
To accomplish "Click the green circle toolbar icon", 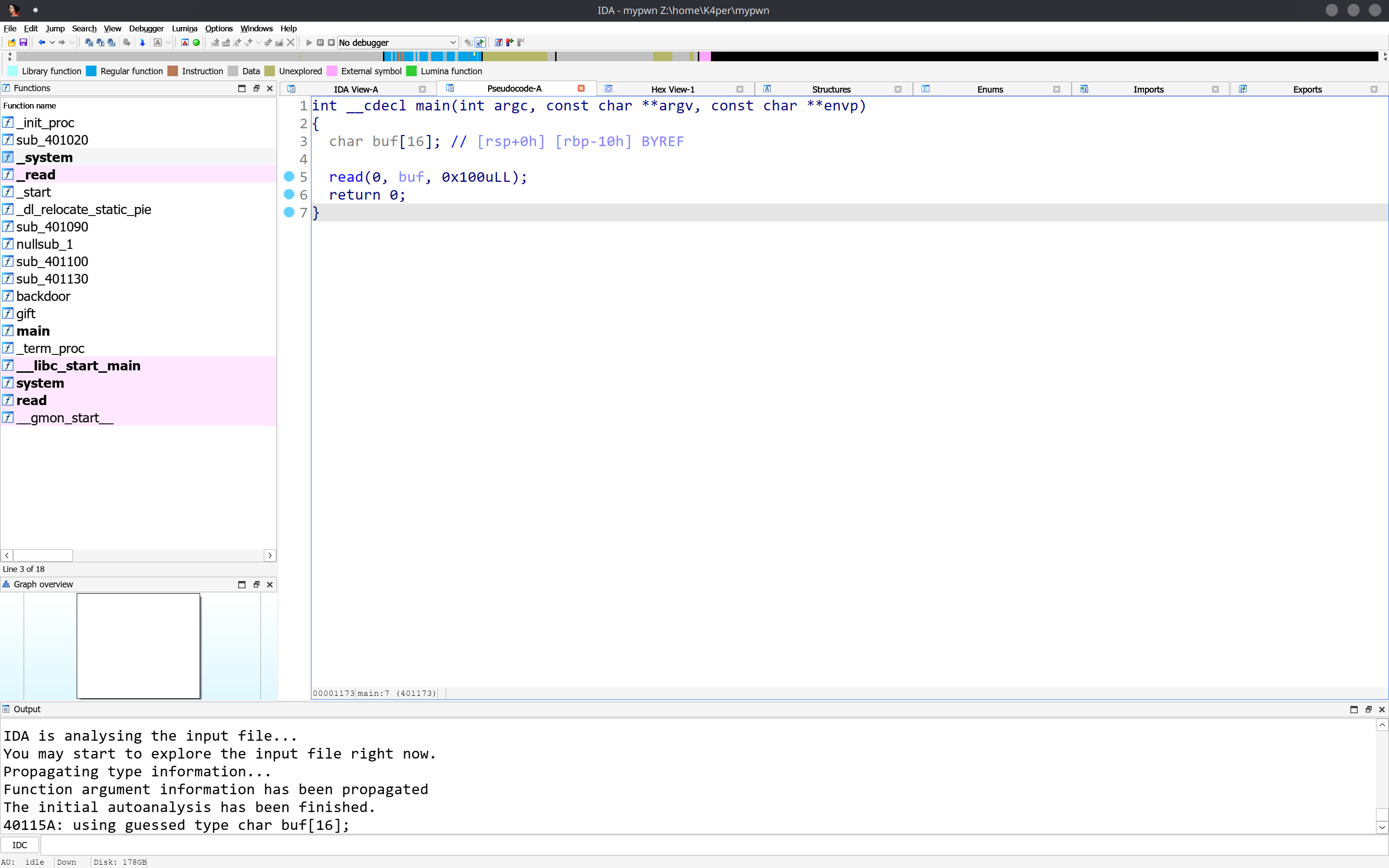I will point(196,42).
